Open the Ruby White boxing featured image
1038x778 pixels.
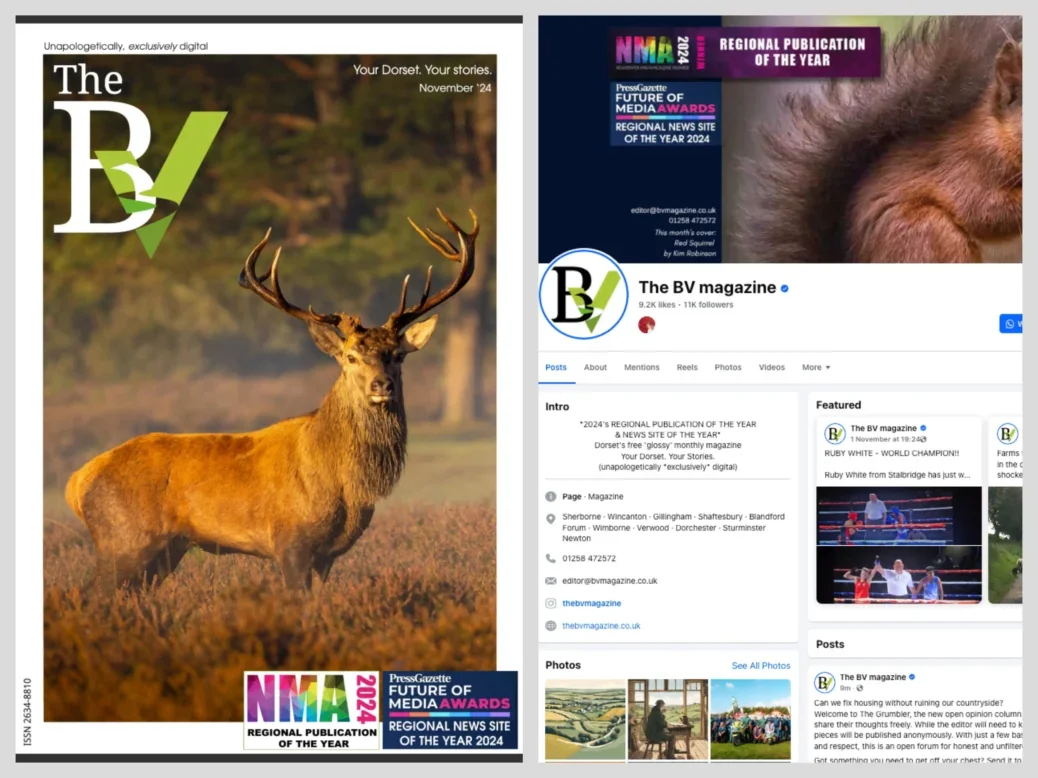click(x=898, y=545)
